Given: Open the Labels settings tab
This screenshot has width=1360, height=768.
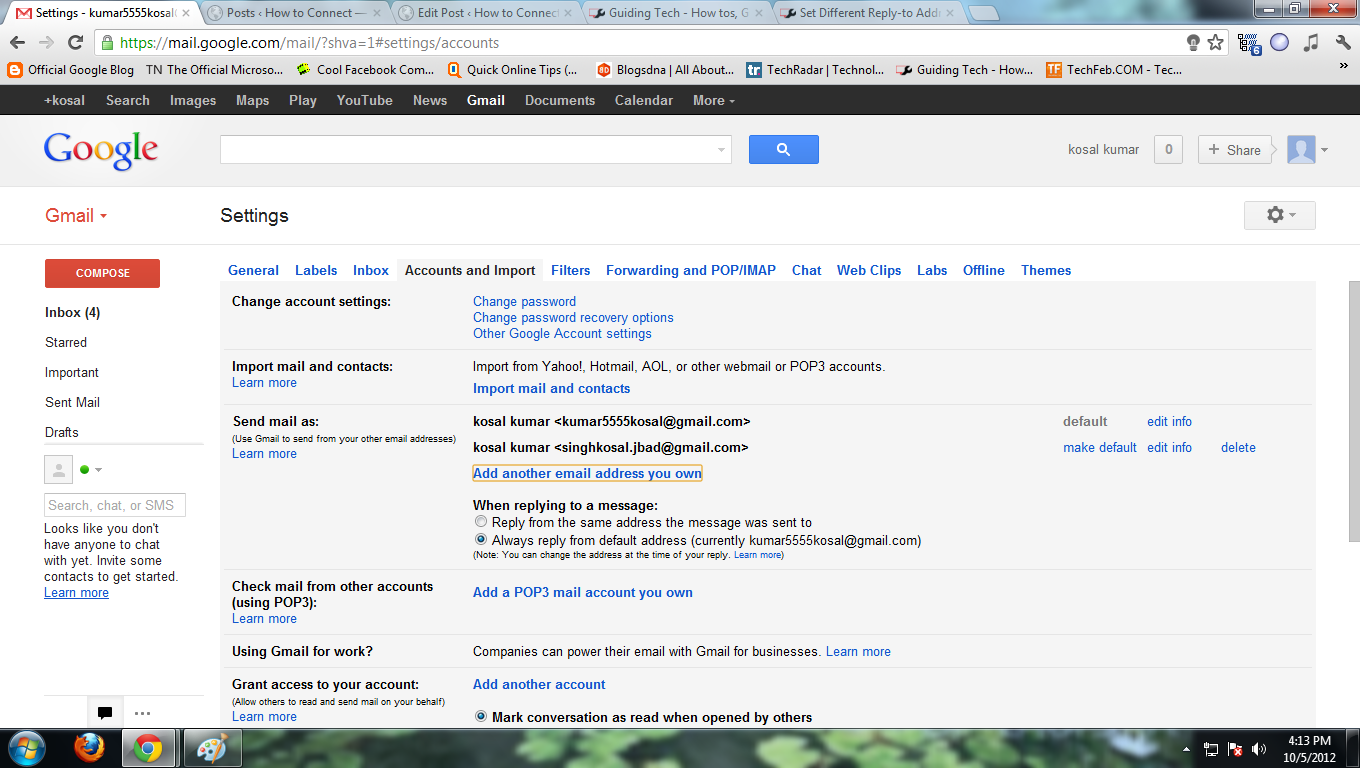Looking at the screenshot, I should pos(316,270).
